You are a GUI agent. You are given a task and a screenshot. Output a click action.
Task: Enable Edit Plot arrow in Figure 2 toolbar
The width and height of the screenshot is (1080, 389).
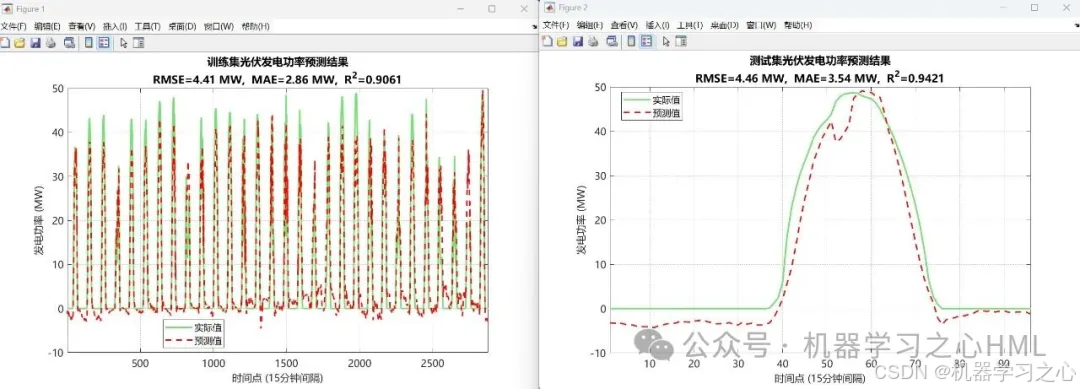click(x=666, y=41)
